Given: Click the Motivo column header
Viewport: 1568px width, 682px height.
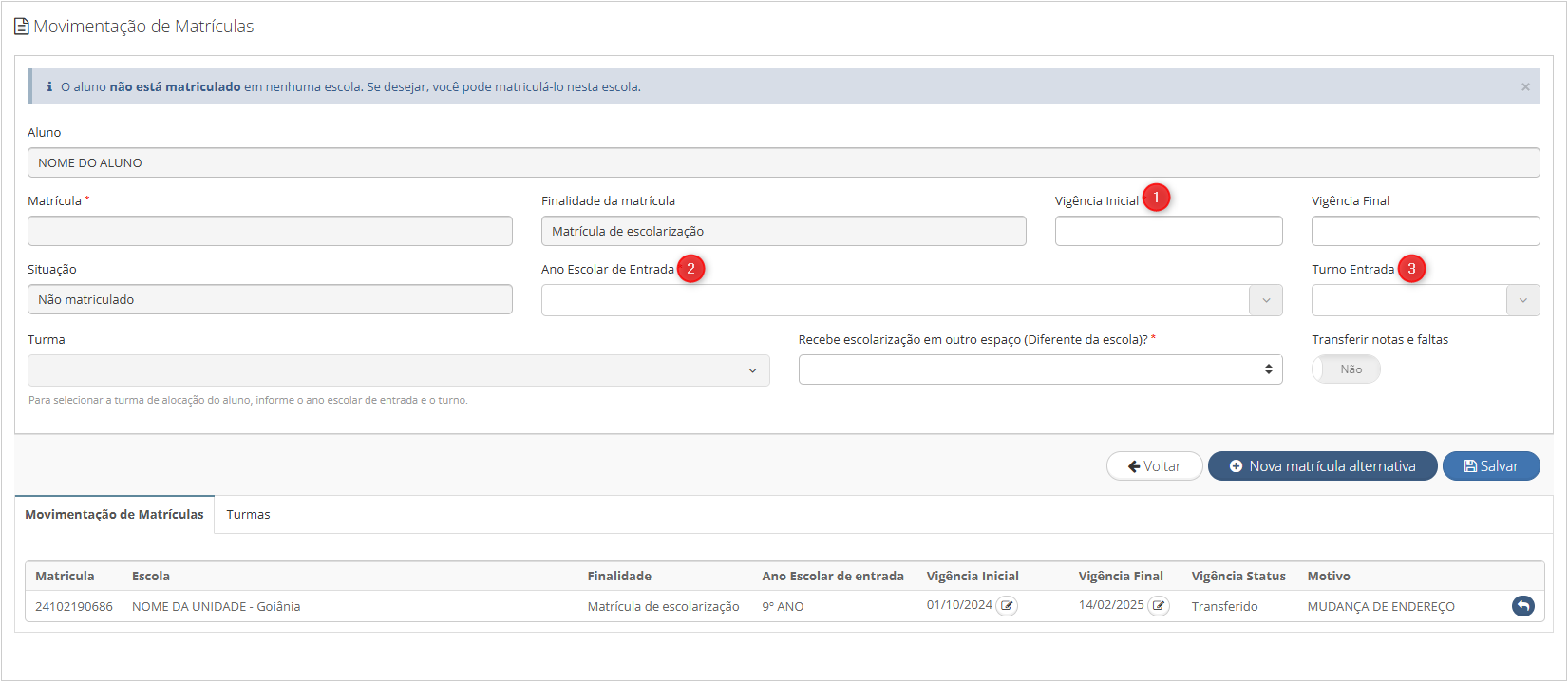Looking at the screenshot, I should pyautogui.click(x=1329, y=576).
